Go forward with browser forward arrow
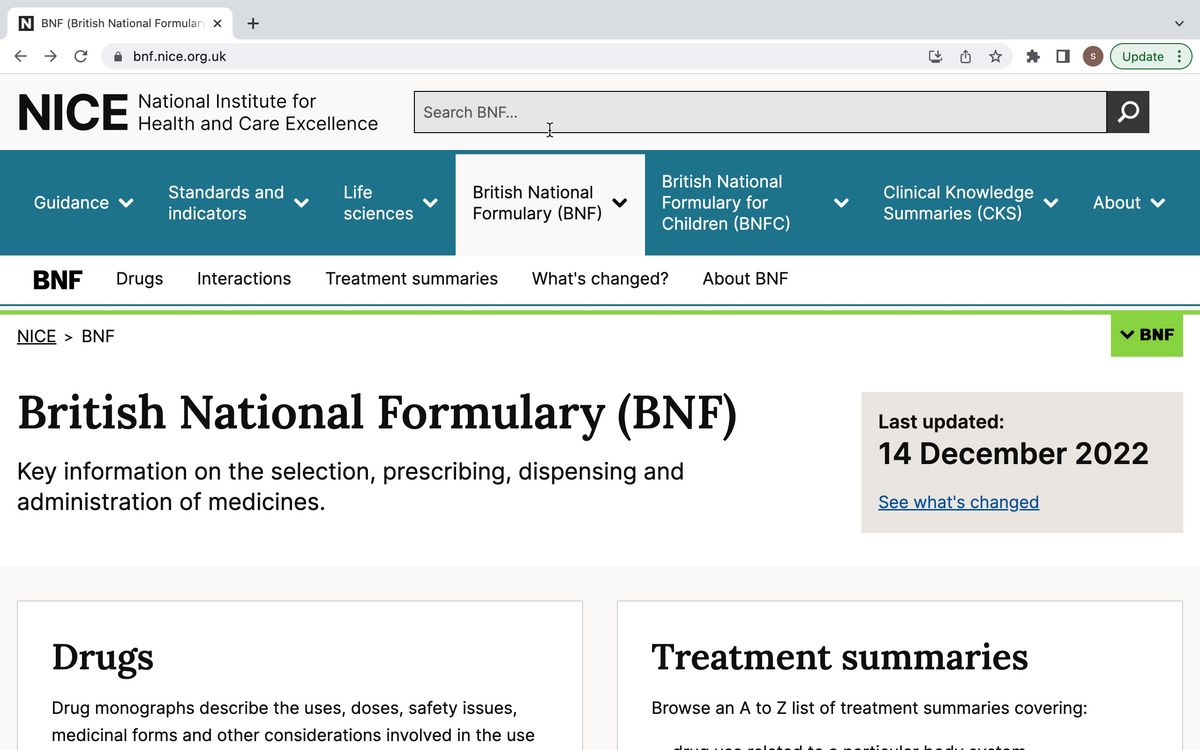Viewport: 1200px width, 750px height. click(51, 57)
